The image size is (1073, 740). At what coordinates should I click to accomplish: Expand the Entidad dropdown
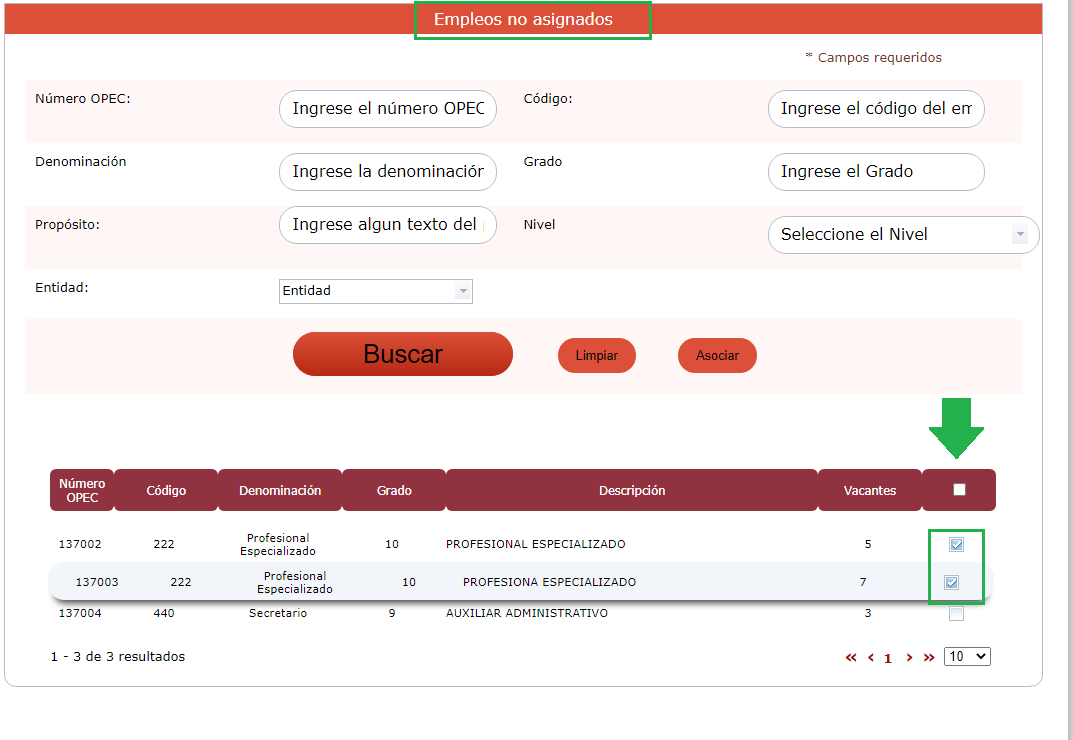click(x=375, y=291)
